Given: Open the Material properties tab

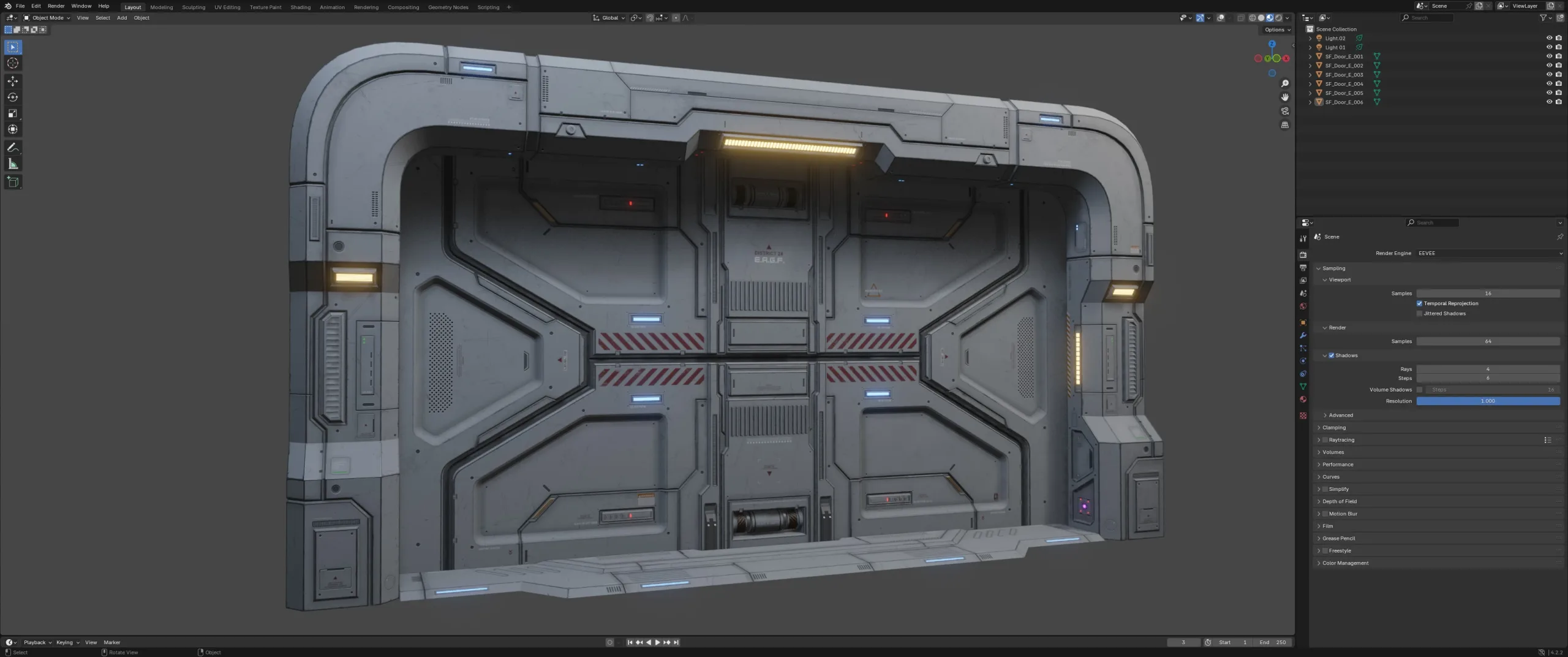Looking at the screenshot, I should (1303, 399).
